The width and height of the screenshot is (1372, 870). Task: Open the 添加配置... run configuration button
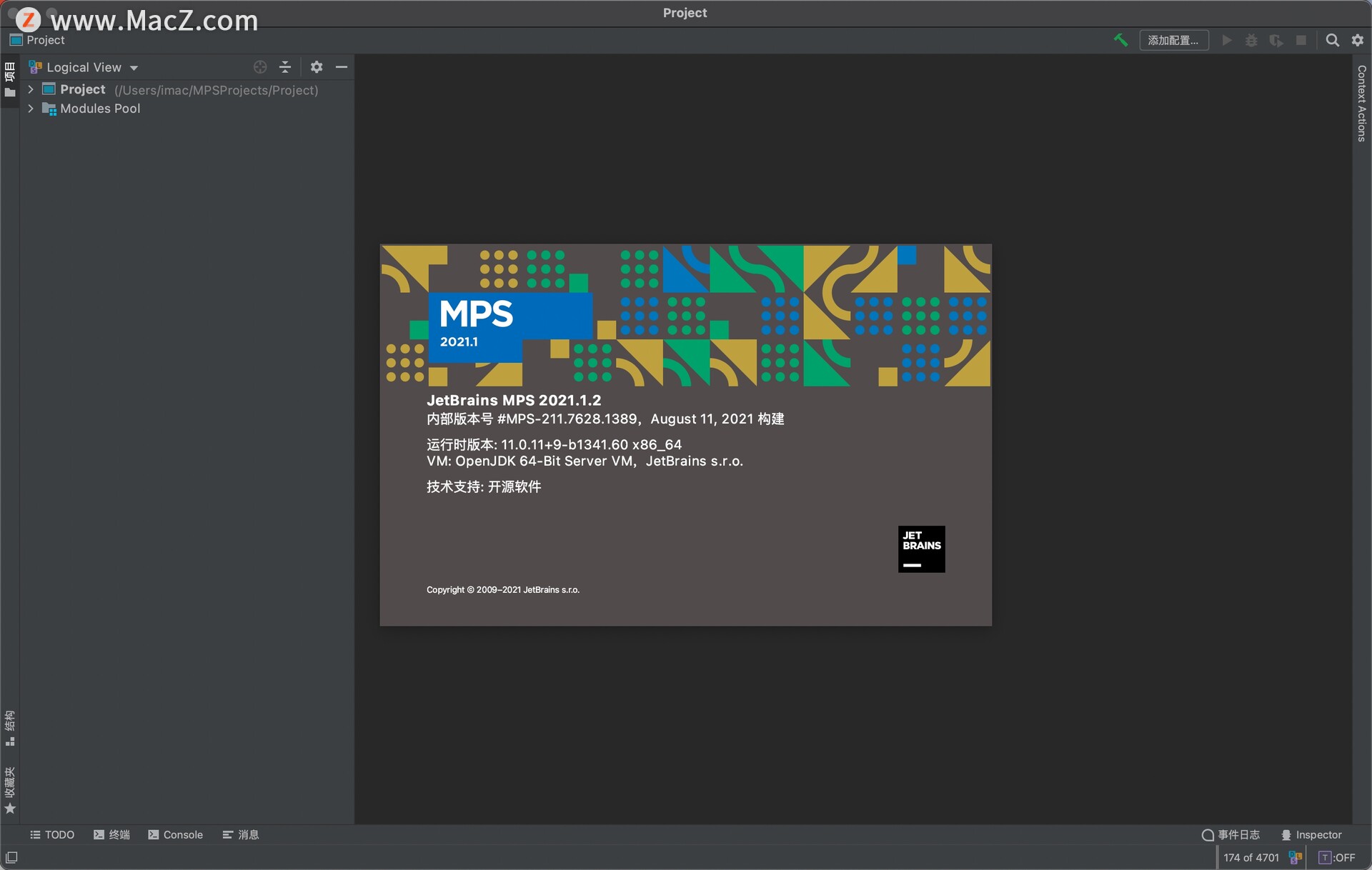[1173, 41]
